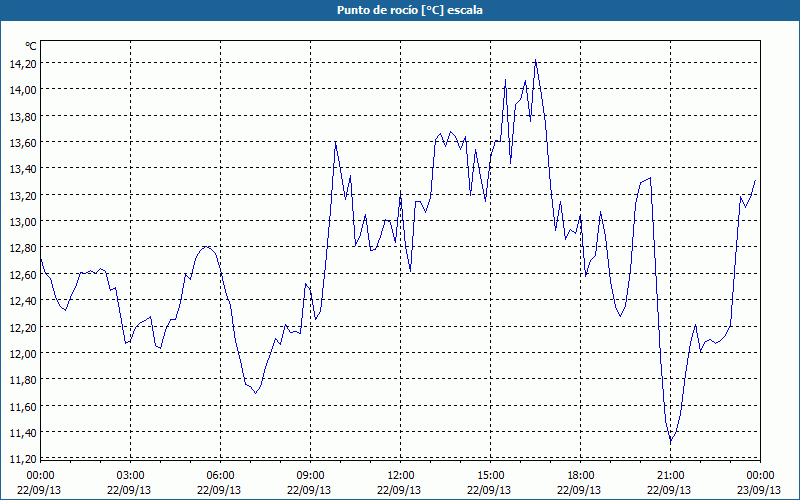Image resolution: width=800 pixels, height=500 pixels.
Task: Click the 06:00 time label
Action: 220,476
